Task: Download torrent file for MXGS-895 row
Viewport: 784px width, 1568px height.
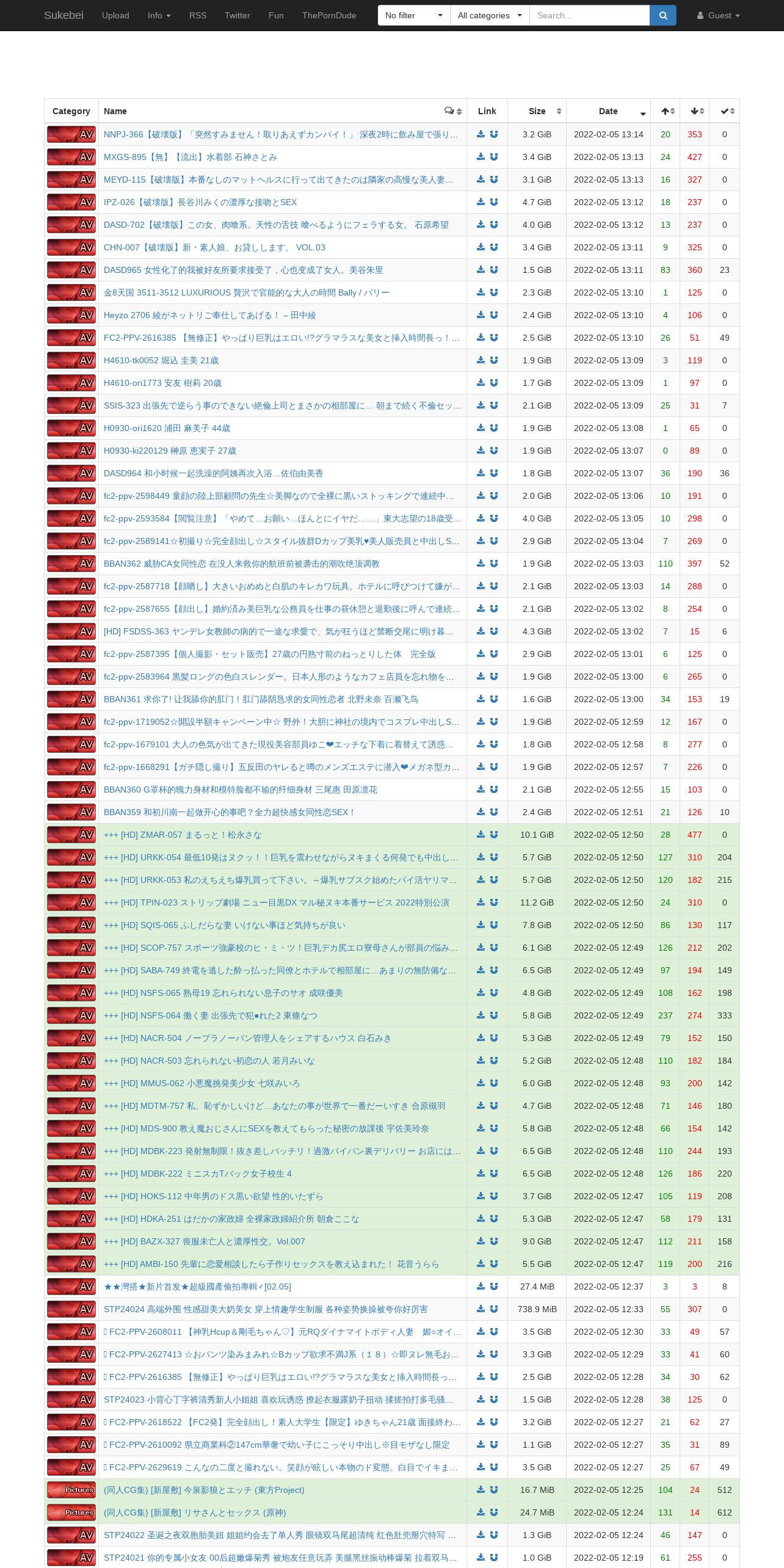Action: 481,157
